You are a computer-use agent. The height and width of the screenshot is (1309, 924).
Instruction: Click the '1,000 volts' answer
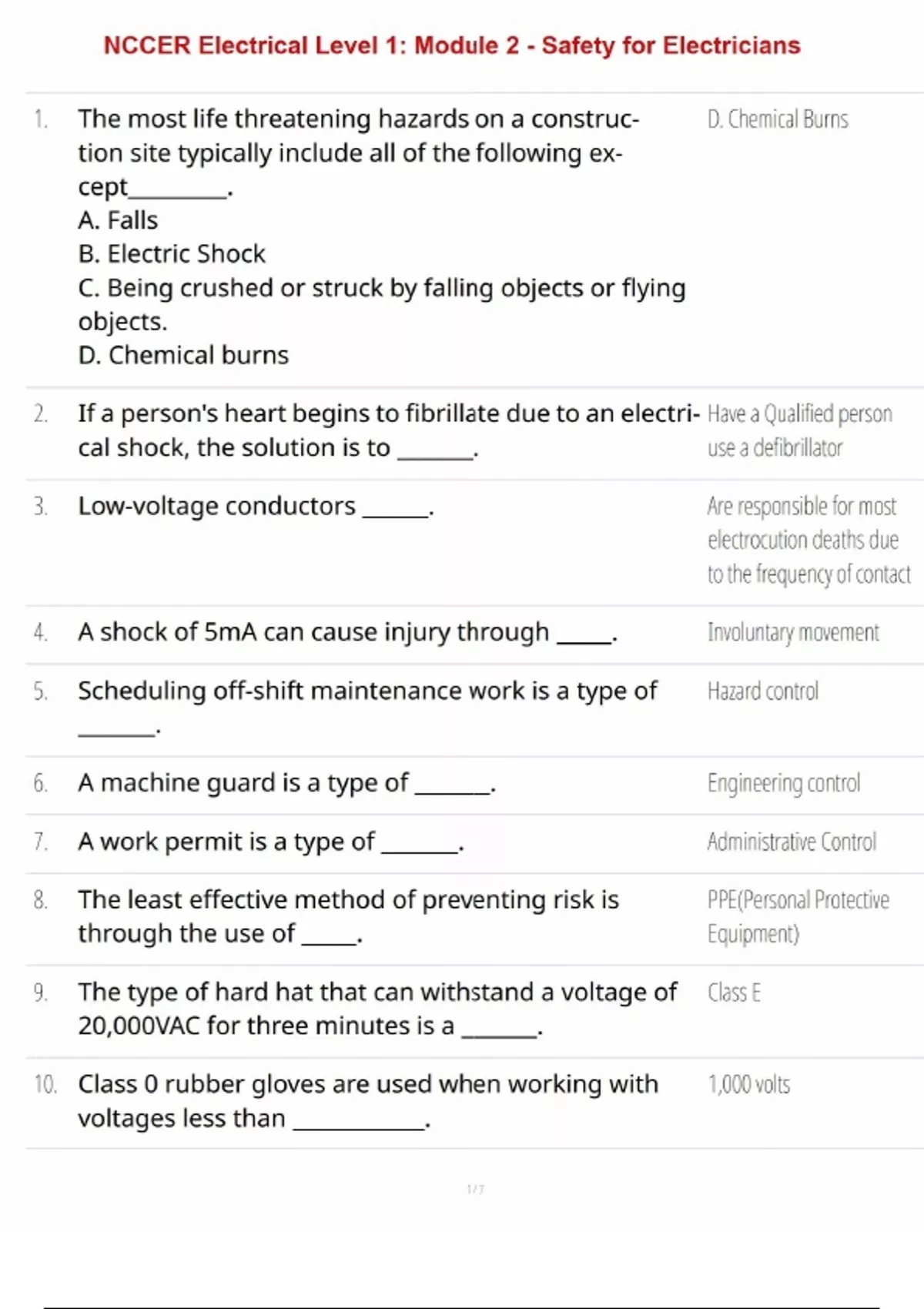748,1085
